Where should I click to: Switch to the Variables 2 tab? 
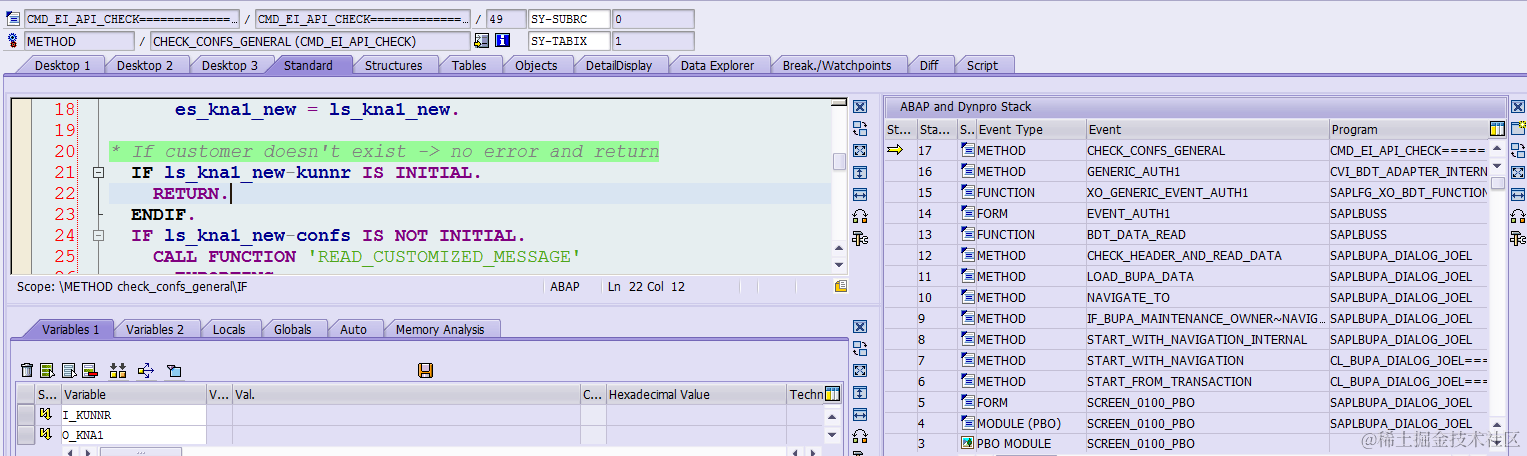pos(155,329)
